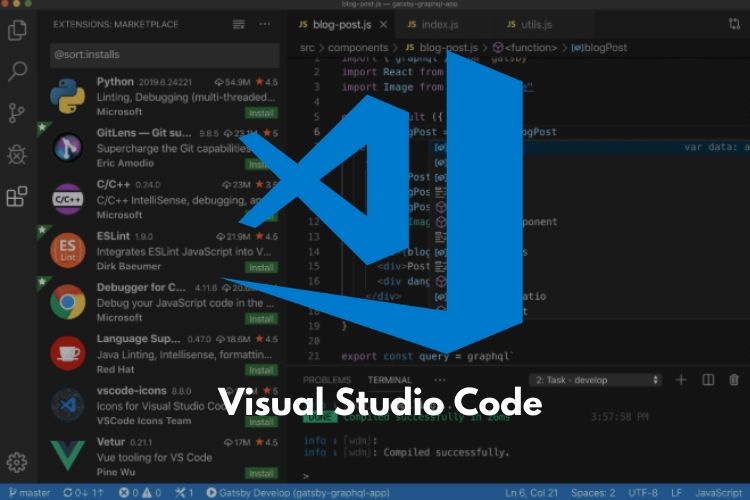Install the Debugger for Chrome extension
The height and width of the screenshot is (500, 750).
click(261, 319)
